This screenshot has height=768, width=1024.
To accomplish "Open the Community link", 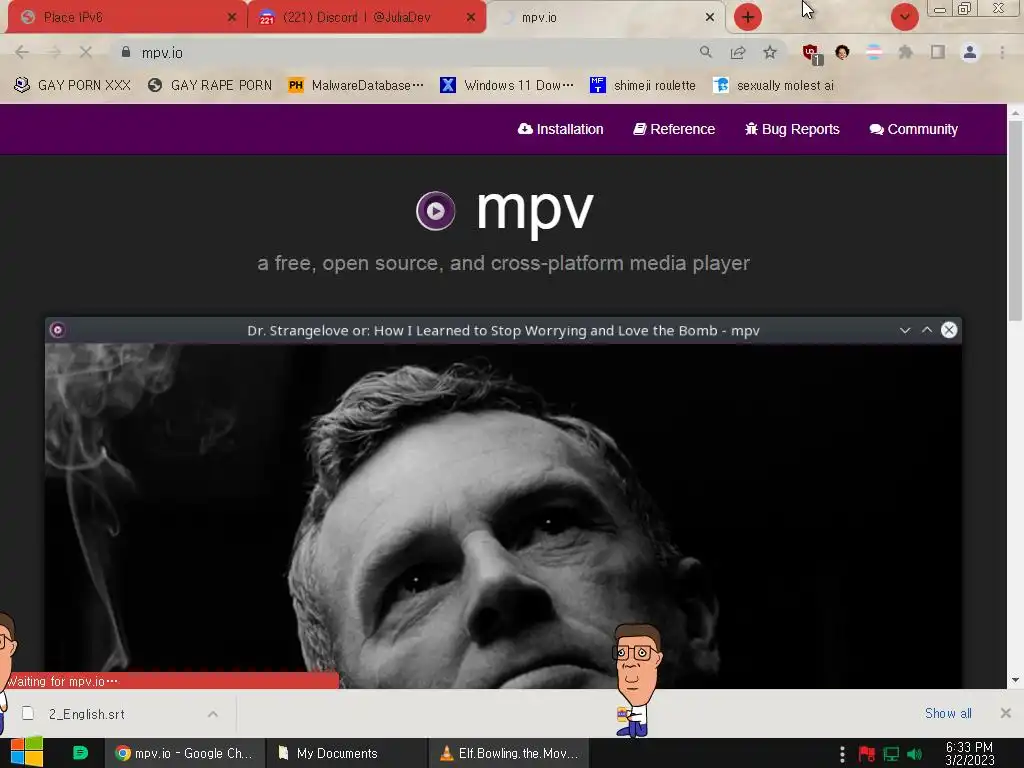I will (914, 129).
